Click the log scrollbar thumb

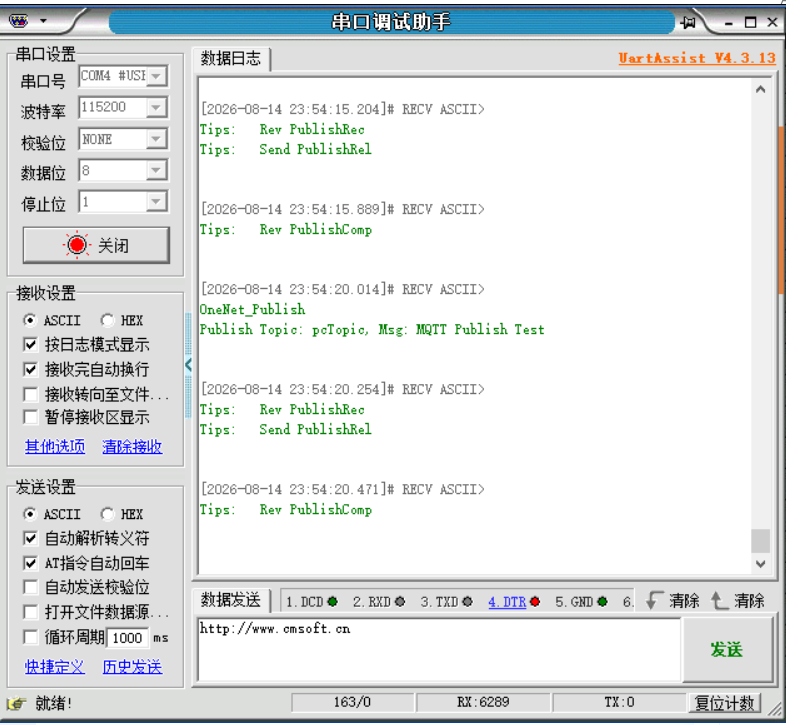pyautogui.click(x=760, y=541)
